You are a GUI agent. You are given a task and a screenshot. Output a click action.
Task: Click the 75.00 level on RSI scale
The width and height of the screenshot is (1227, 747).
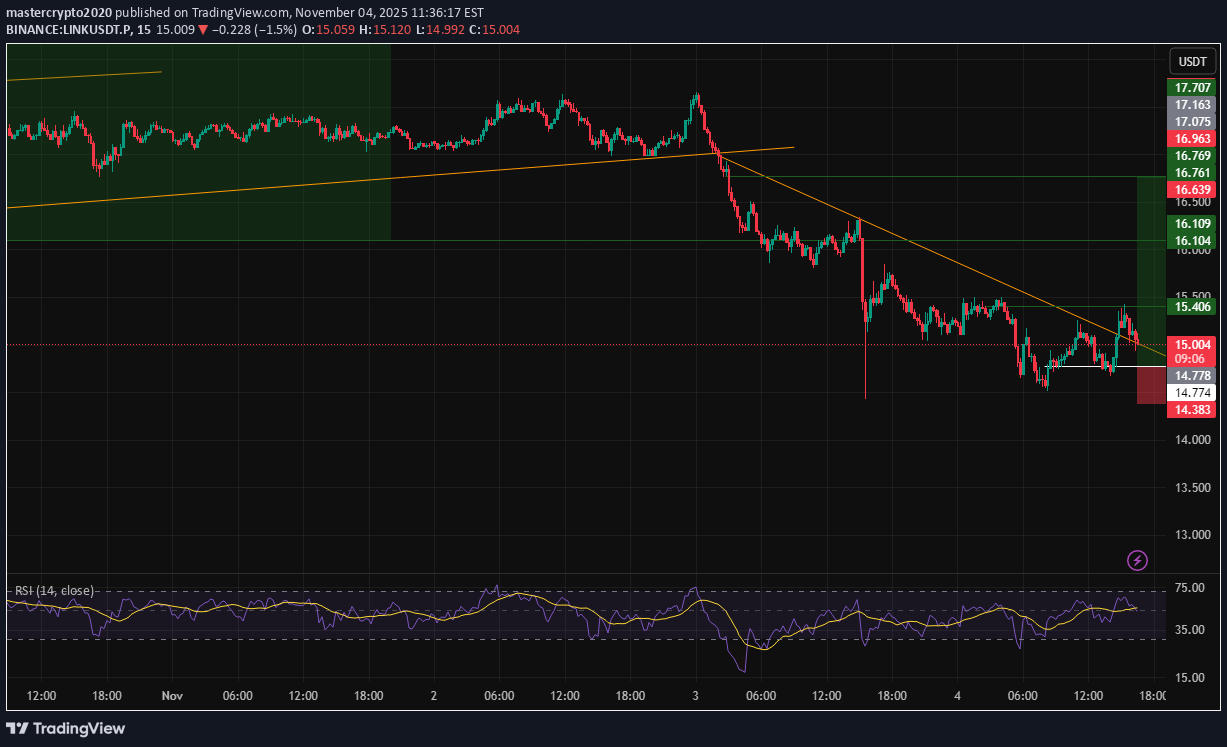click(1190, 588)
